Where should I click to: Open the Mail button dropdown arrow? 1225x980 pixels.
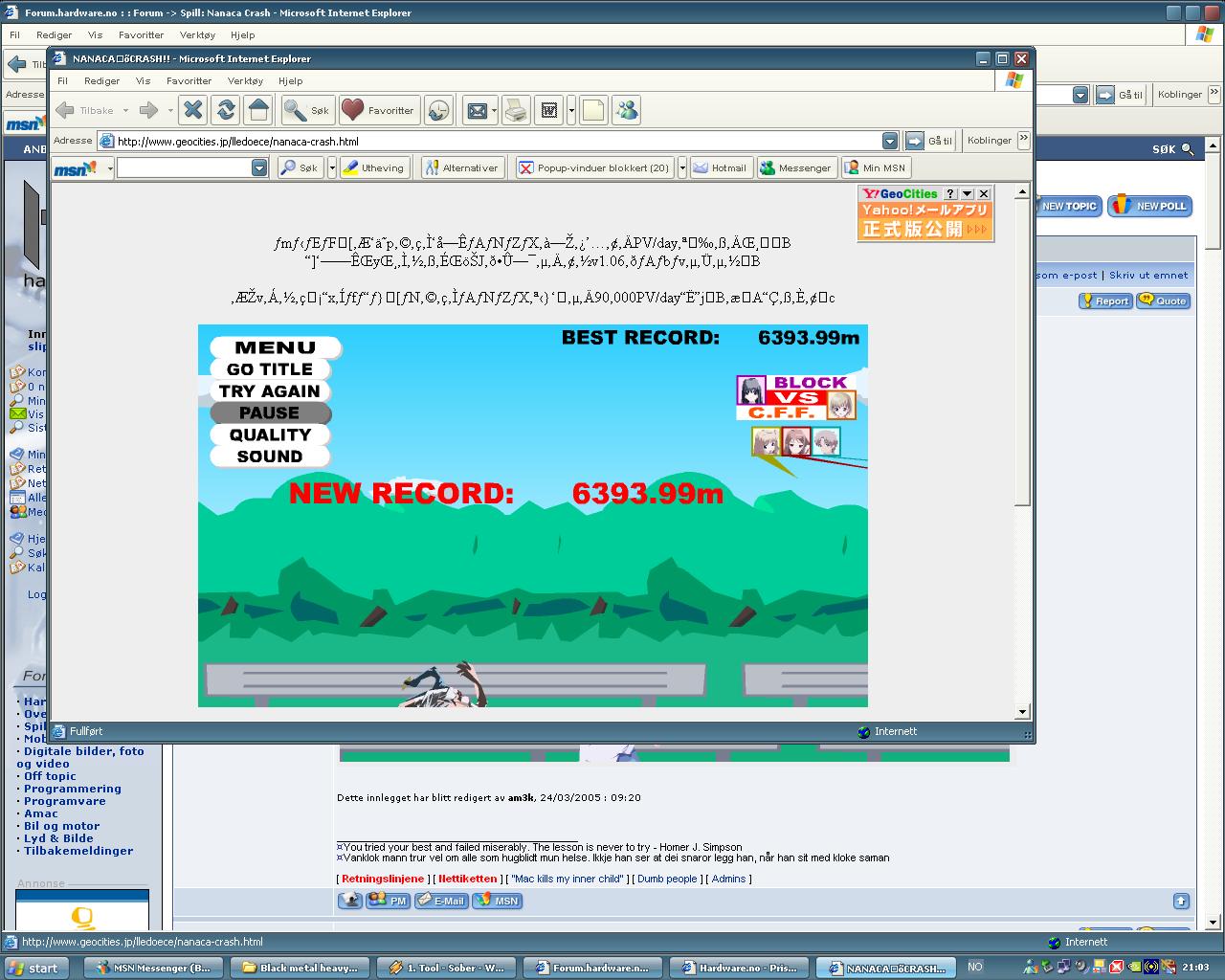[x=494, y=110]
